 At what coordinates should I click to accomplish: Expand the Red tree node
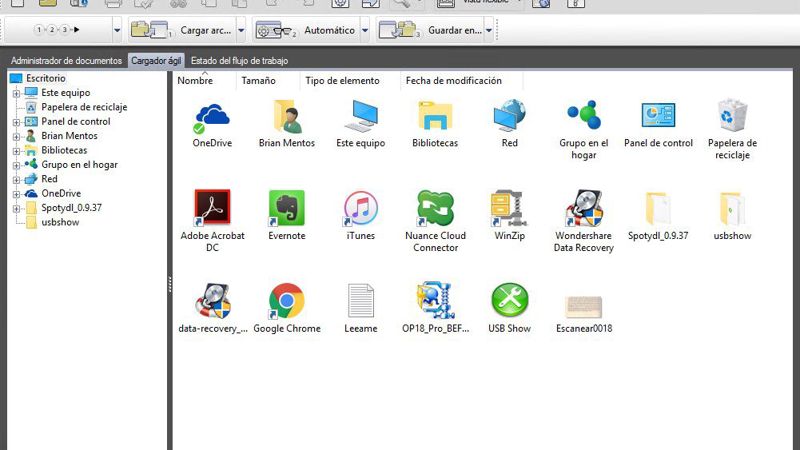(16, 180)
